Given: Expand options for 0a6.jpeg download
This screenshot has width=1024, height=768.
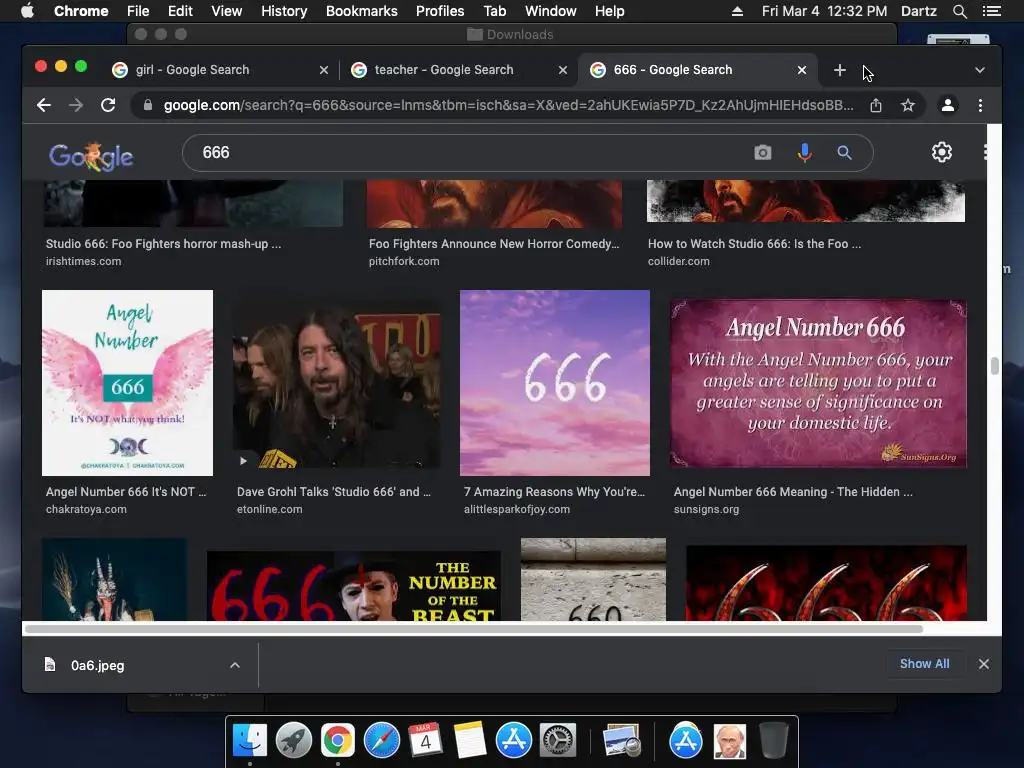Looking at the screenshot, I should [x=234, y=665].
